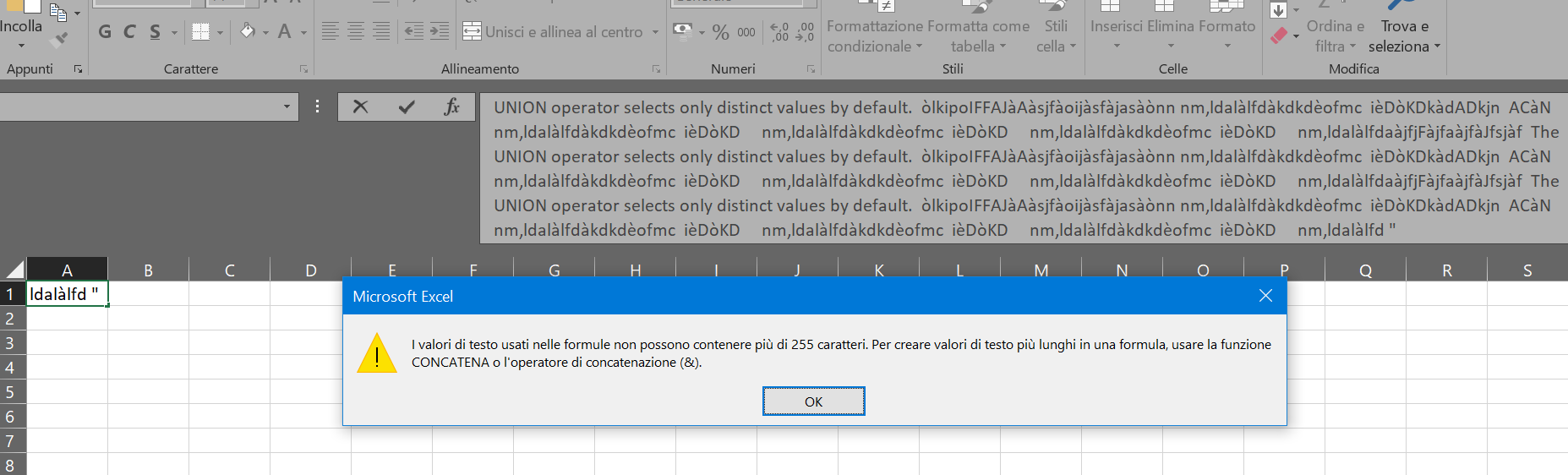Click Elimina cells button
The width and height of the screenshot is (1568, 475).
click(x=1171, y=28)
